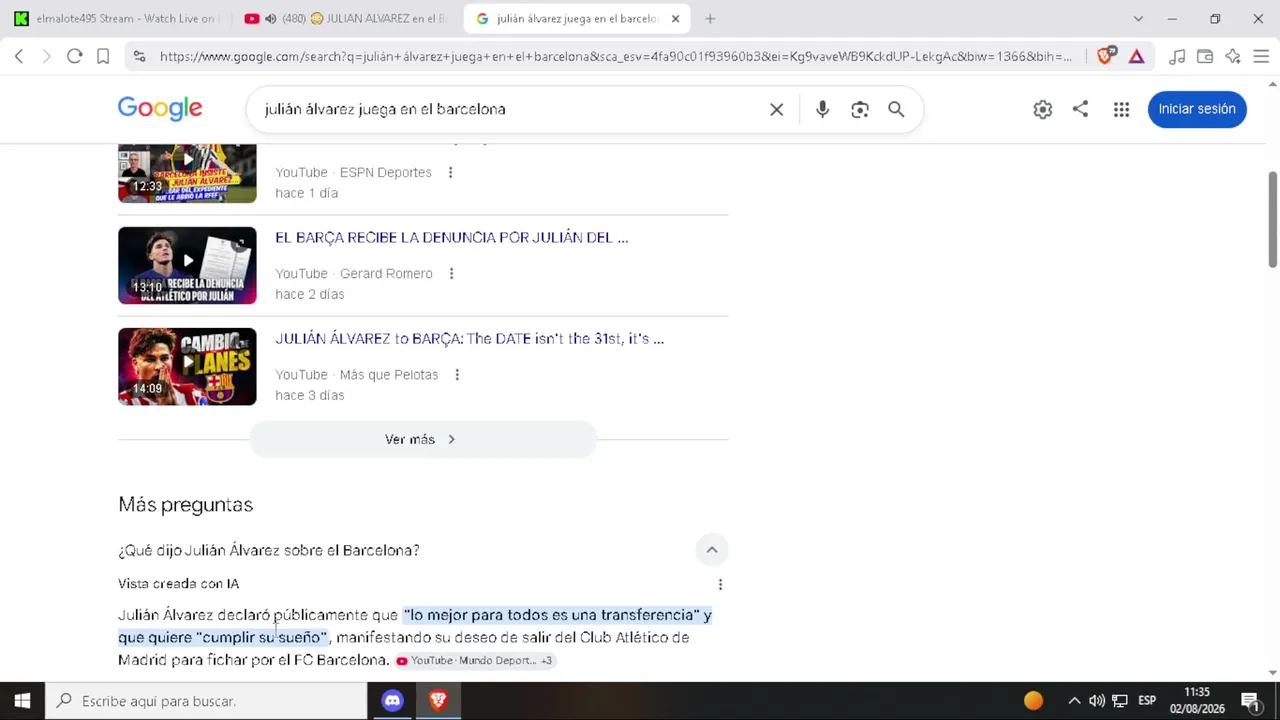Open the AI overview three-dot options
This screenshot has width=1280, height=720.
click(x=720, y=584)
